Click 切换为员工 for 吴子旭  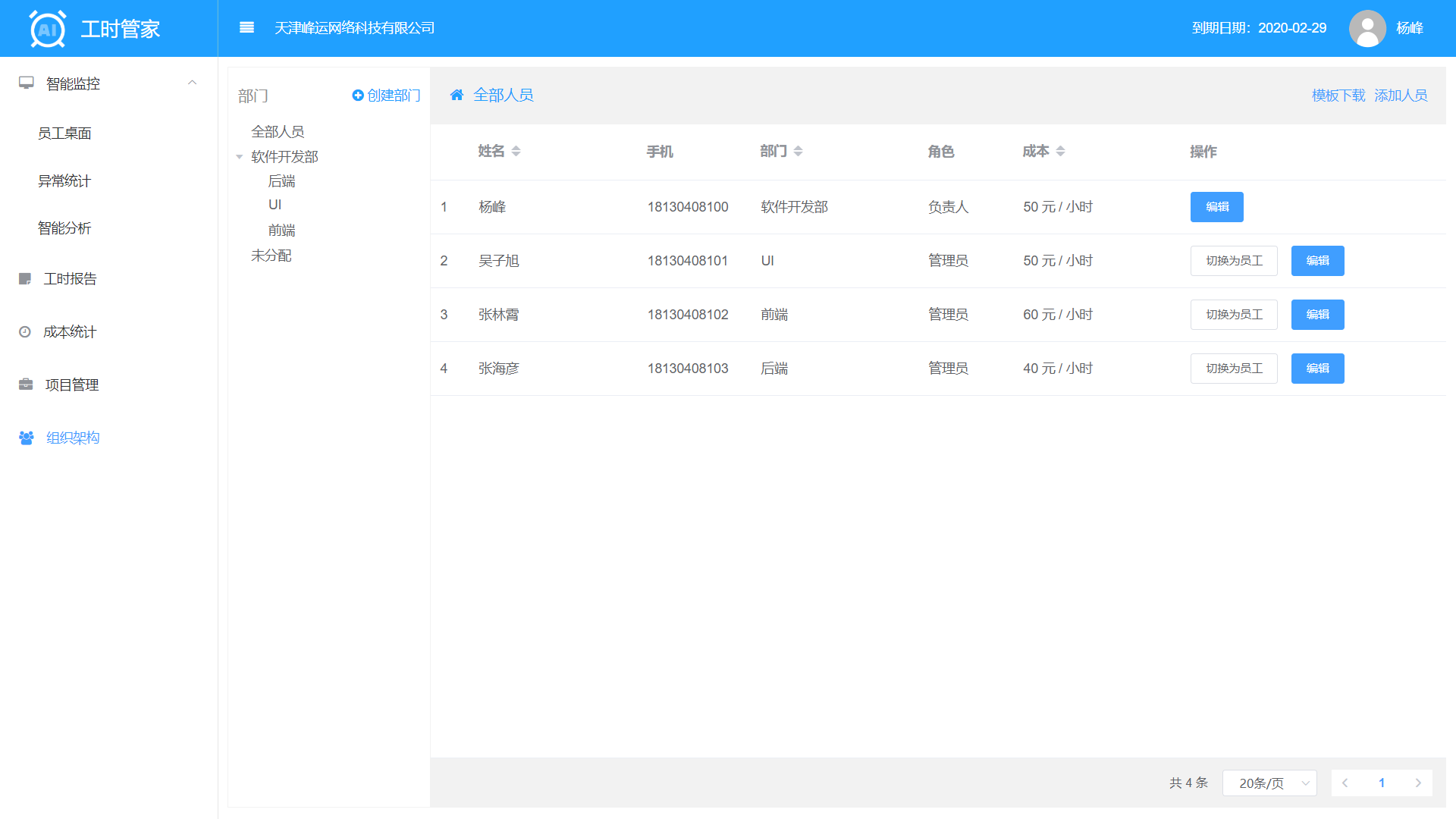coord(1234,261)
